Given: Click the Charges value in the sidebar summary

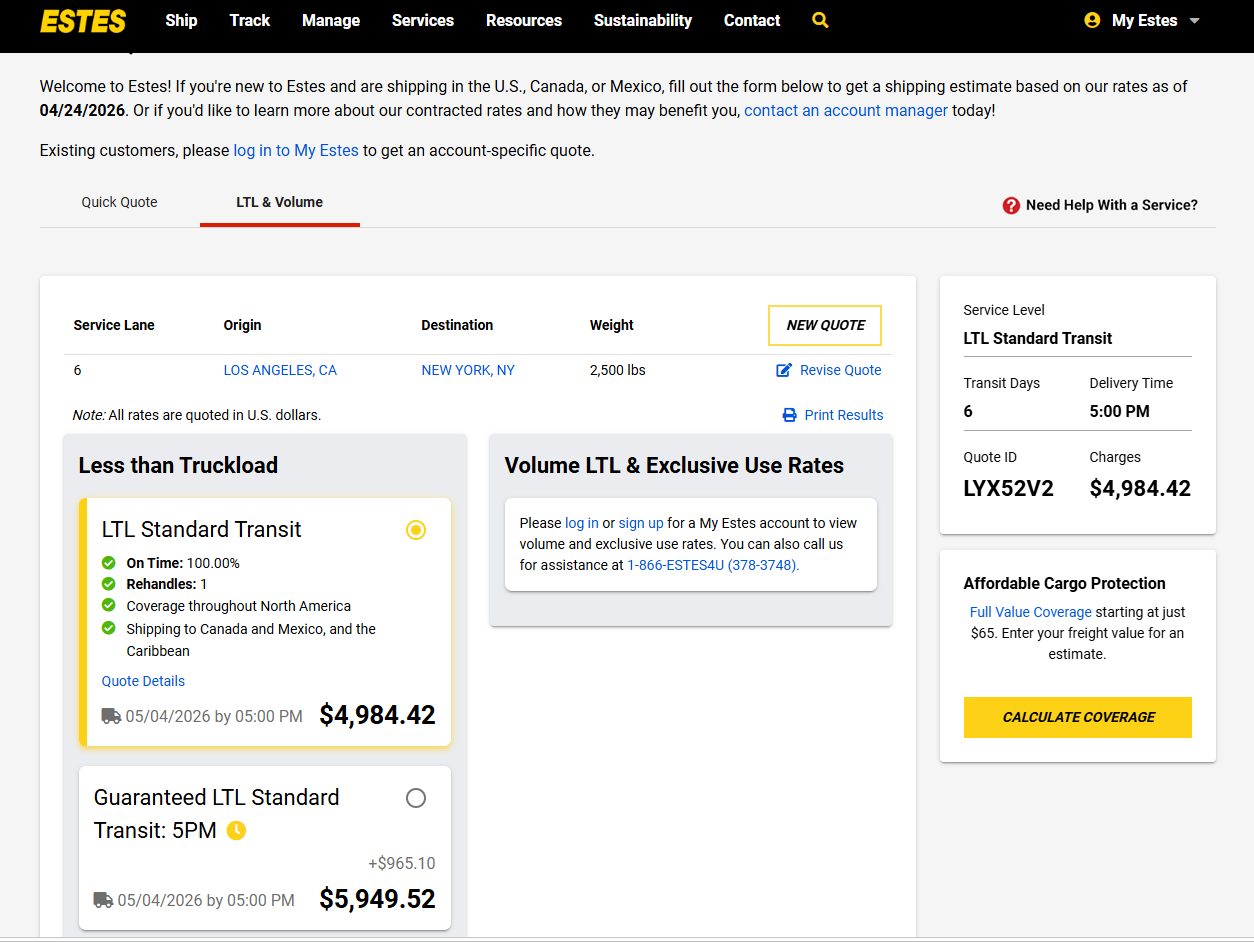Looking at the screenshot, I should click(x=1141, y=489).
